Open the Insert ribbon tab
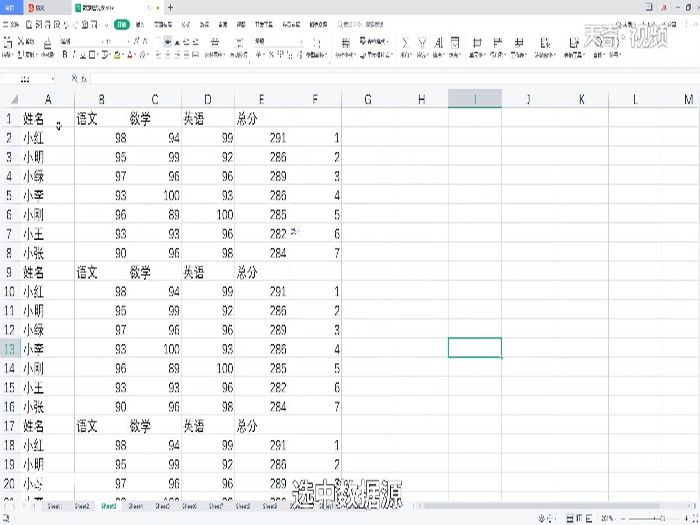 (140, 25)
